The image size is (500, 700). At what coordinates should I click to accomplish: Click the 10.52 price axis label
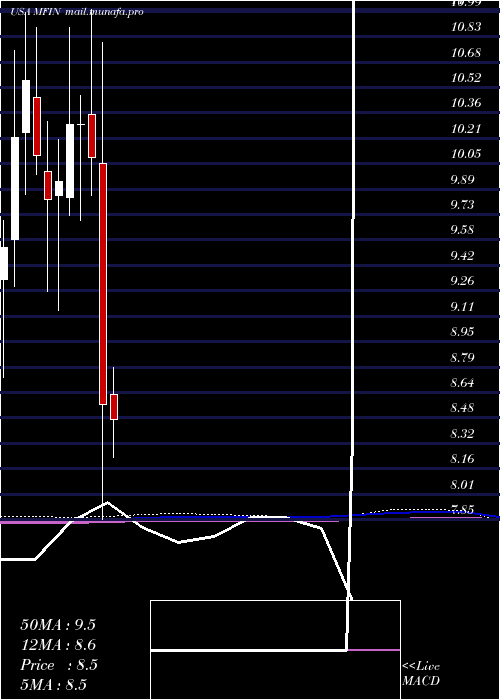(466, 78)
